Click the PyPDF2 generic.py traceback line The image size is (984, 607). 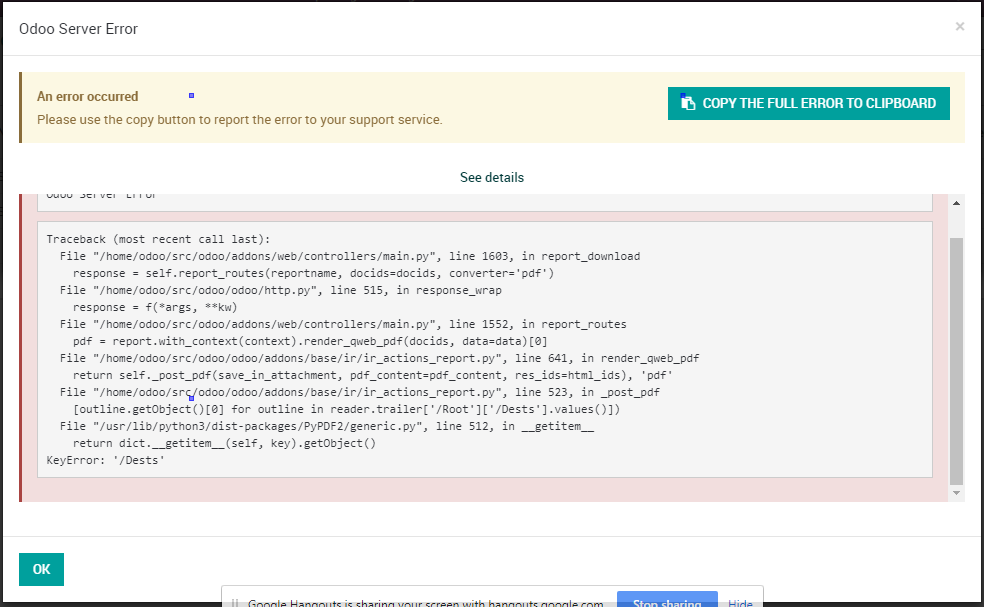tap(330, 426)
